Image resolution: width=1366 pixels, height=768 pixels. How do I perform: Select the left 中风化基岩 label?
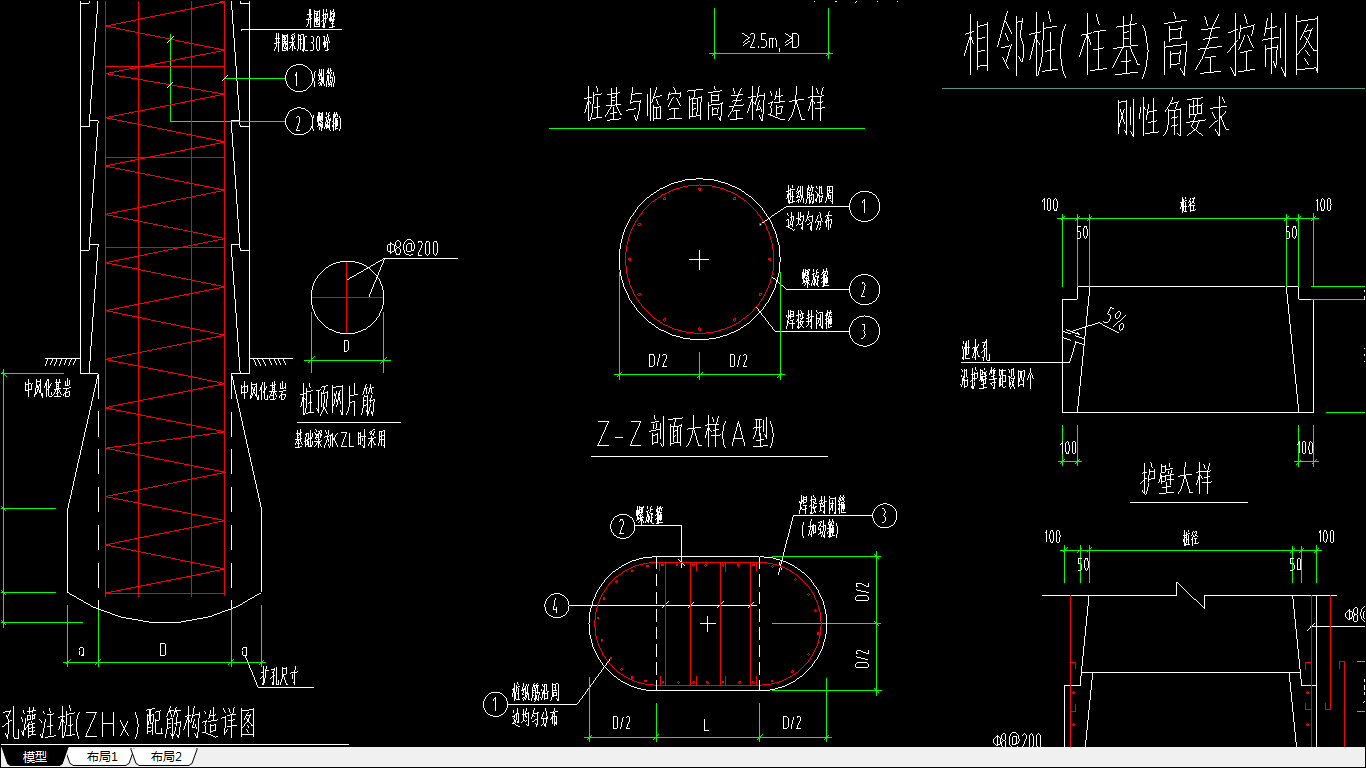point(47,390)
